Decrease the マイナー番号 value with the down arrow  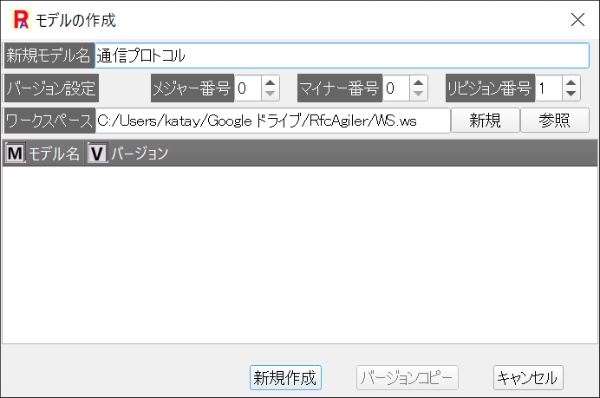pyautogui.click(x=418, y=94)
